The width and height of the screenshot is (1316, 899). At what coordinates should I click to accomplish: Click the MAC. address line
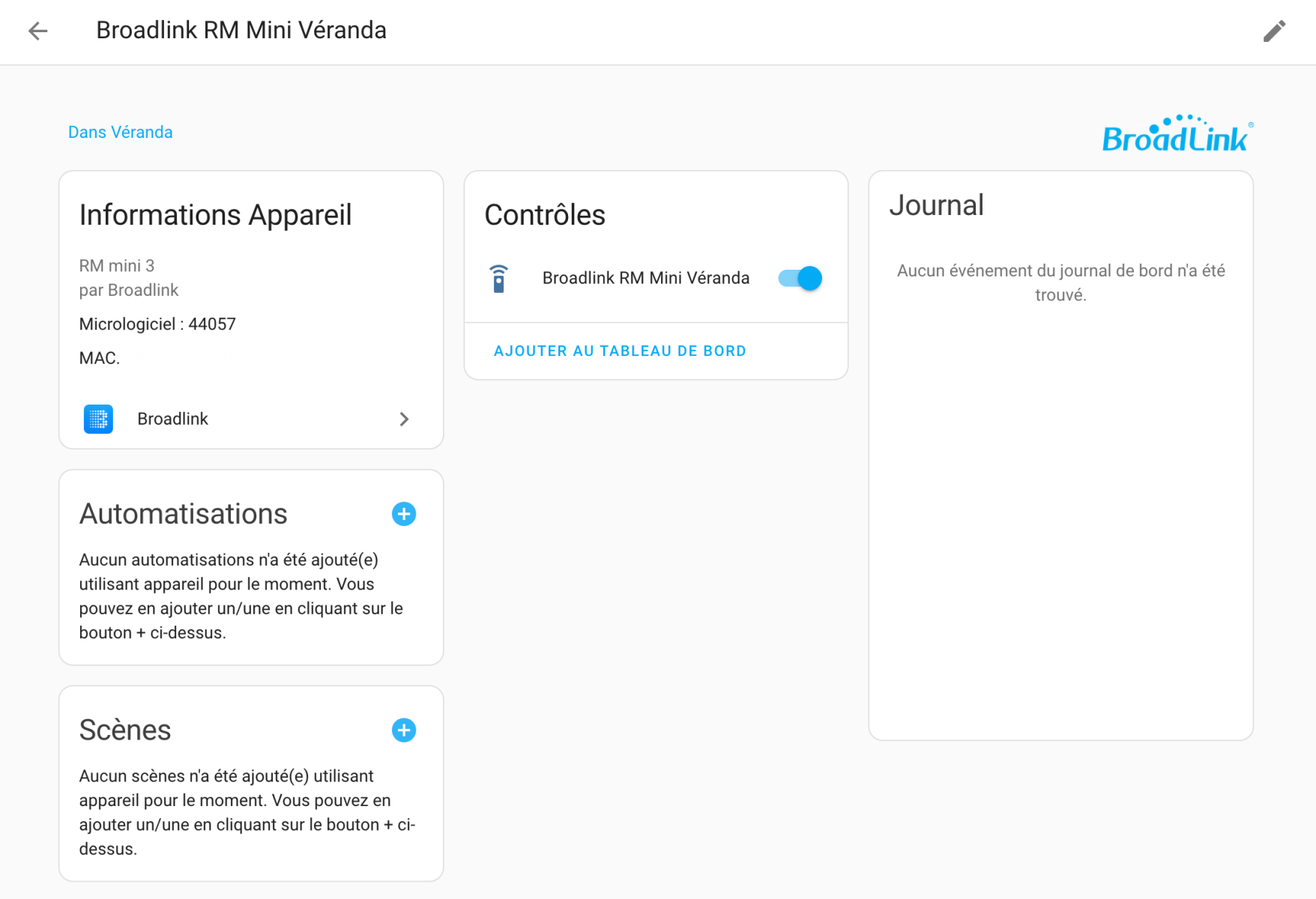[100, 358]
